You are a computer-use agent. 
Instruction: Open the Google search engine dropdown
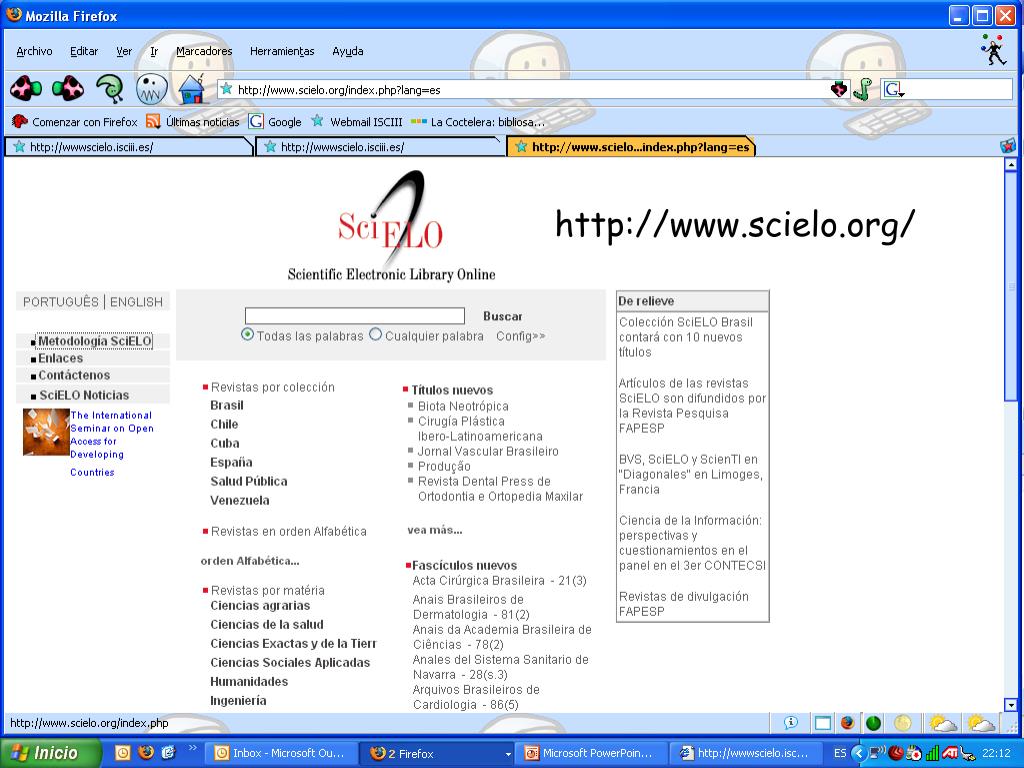(893, 89)
